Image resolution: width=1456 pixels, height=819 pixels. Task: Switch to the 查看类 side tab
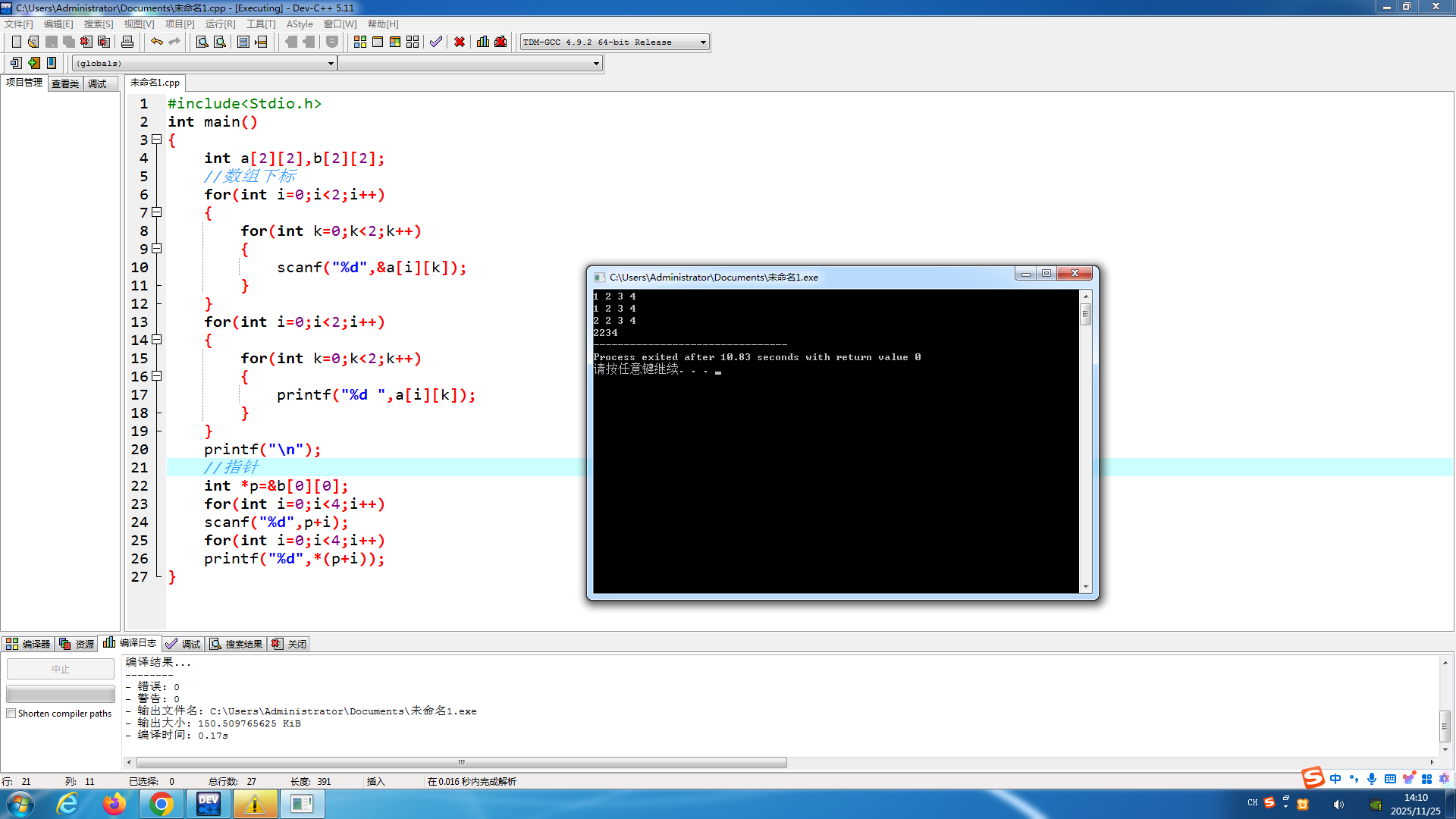coord(65,83)
